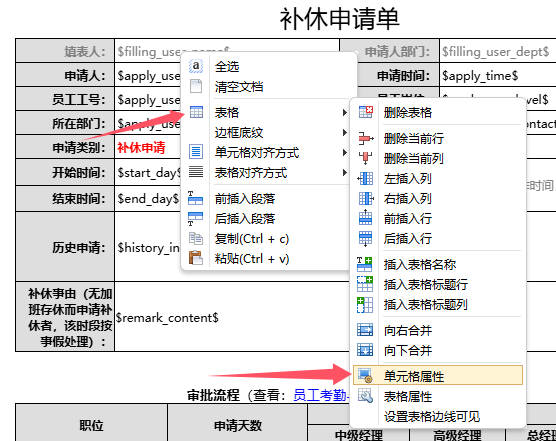Expand the 边框底纹 submenu arrow

click(x=345, y=133)
